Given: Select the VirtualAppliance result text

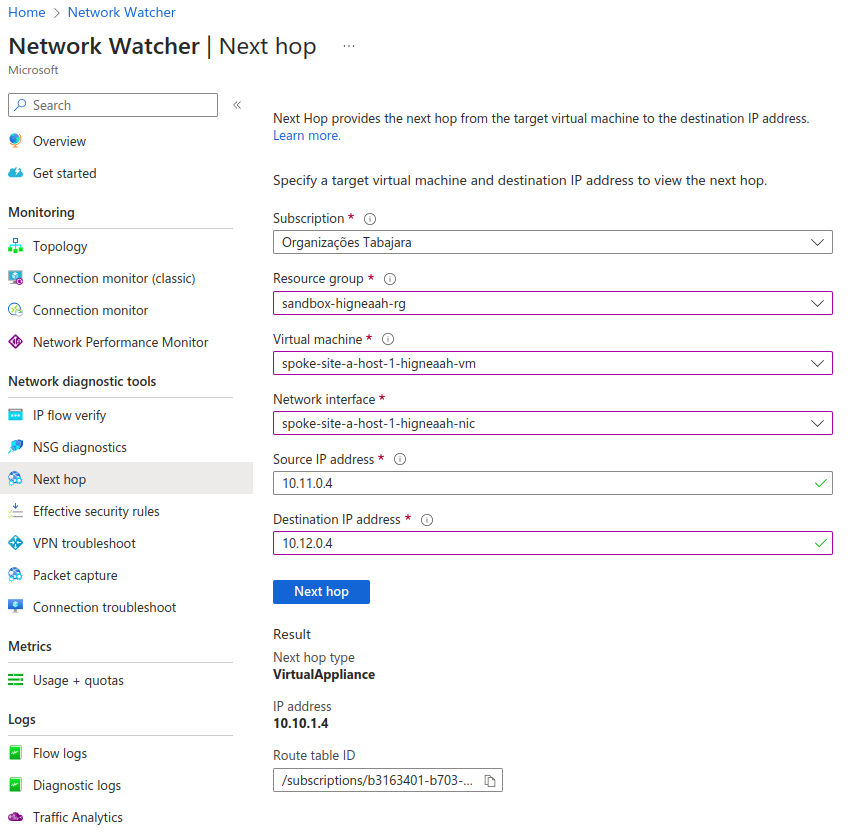Looking at the screenshot, I should click(324, 675).
